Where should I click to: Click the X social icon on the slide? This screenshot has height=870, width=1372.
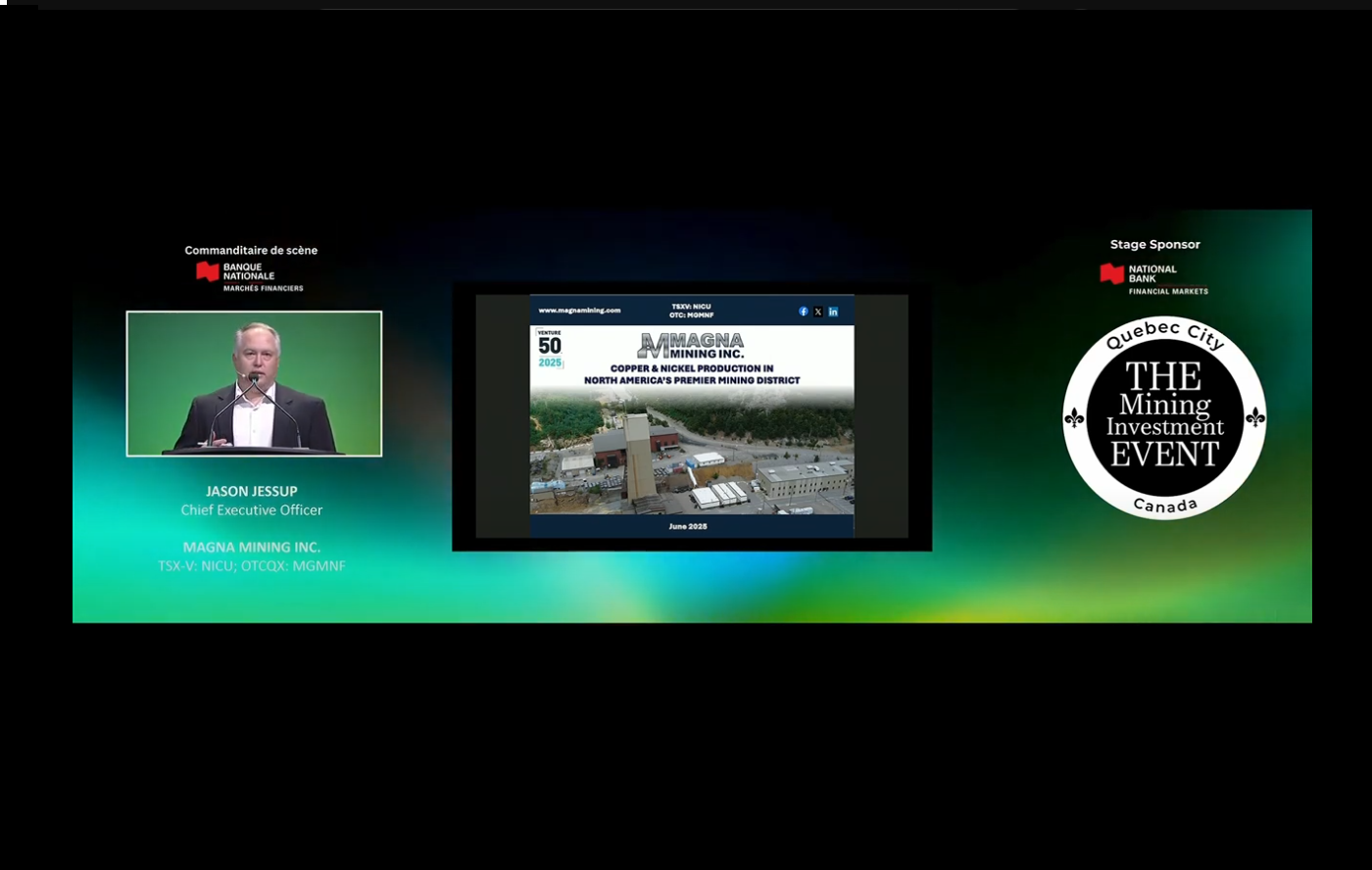point(818,312)
